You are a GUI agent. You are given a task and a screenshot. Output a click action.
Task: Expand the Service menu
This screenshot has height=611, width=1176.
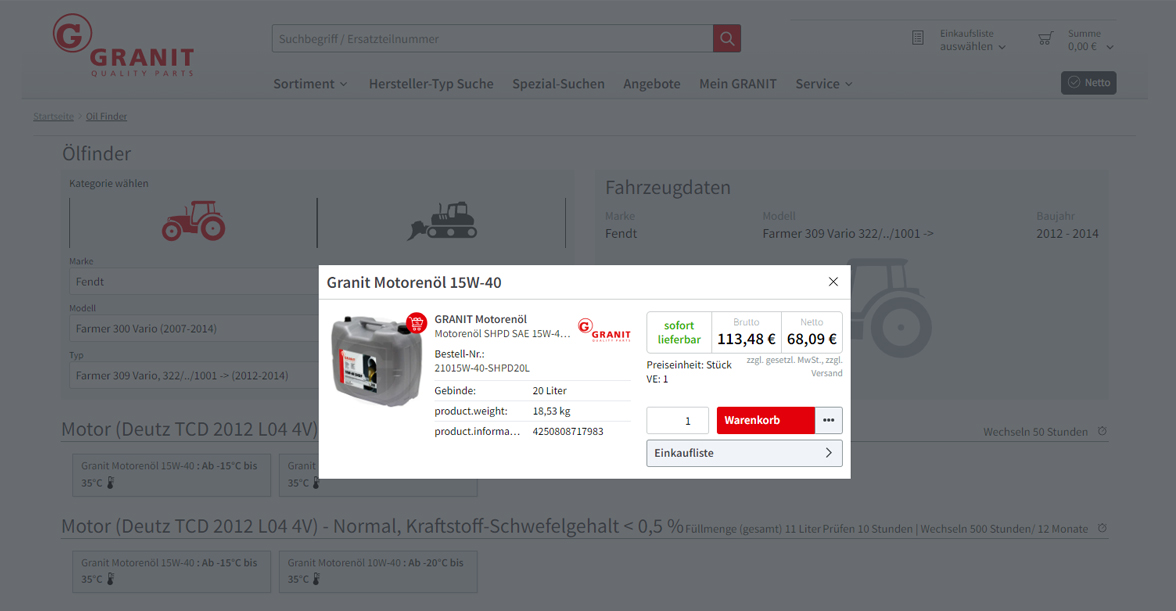[x=823, y=84]
